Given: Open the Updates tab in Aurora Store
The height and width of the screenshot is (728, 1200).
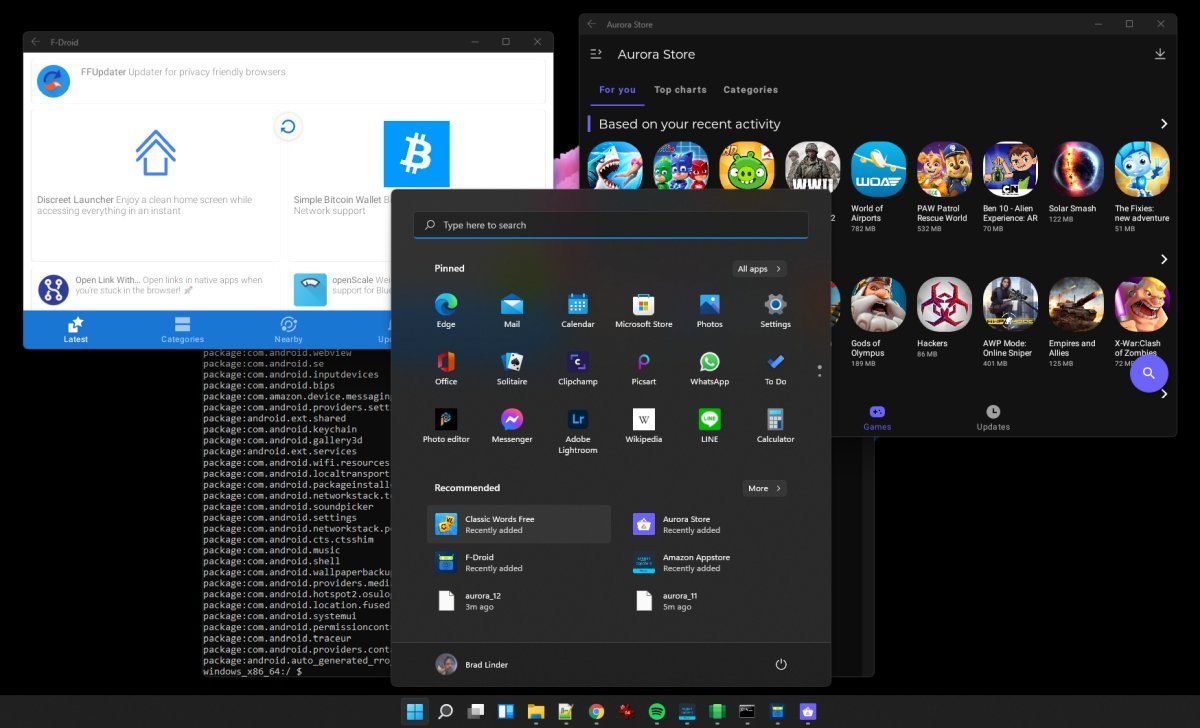Looking at the screenshot, I should click(993, 418).
